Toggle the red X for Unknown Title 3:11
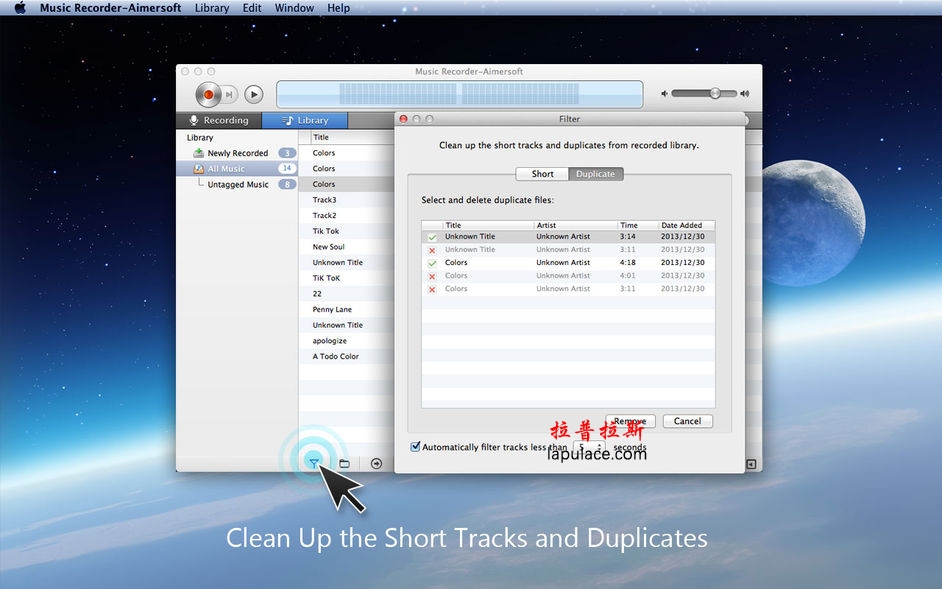 click(x=432, y=250)
